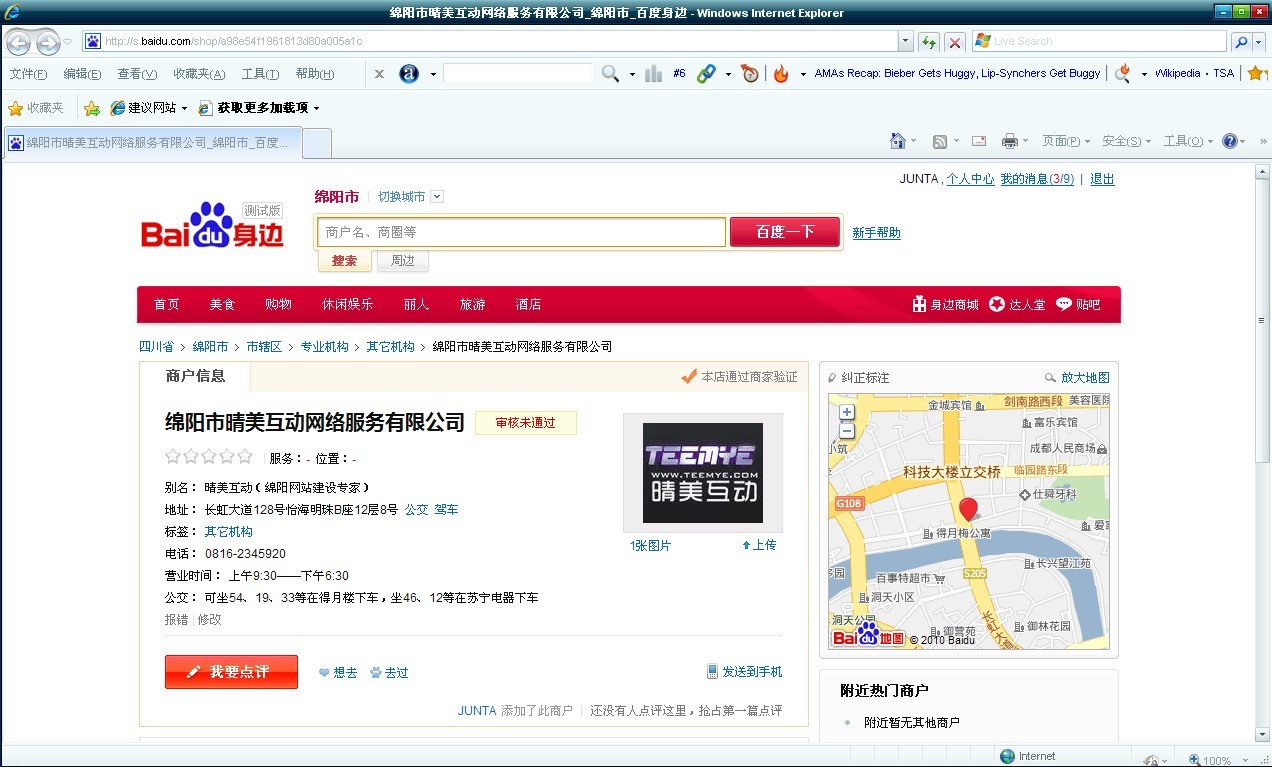This screenshot has height=767, width=1272.
Task: Click the flame magnifier search icon
Action: 1123,73
